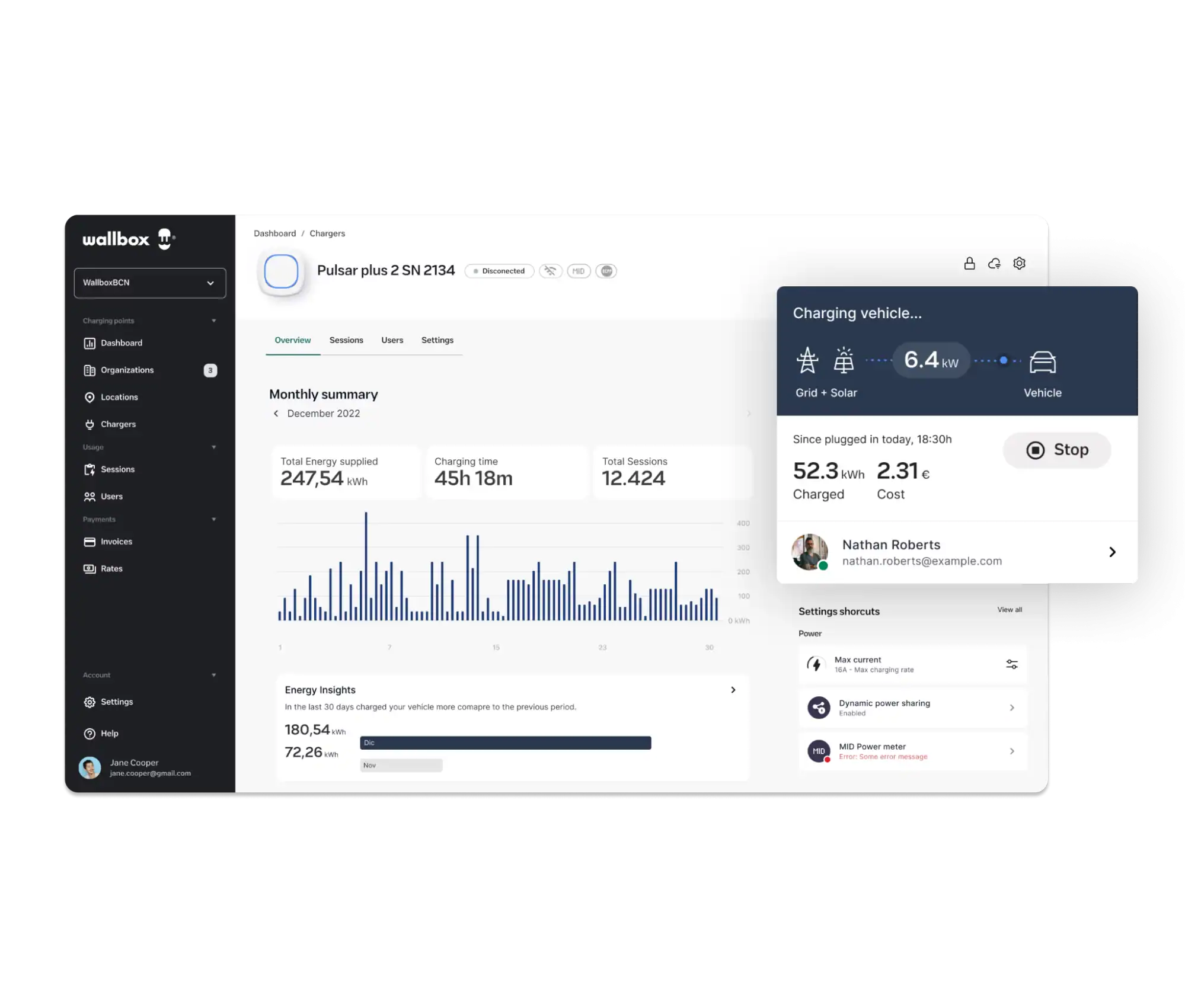Click the cloud sync icon
This screenshot has width=1185, height=1008.
[x=994, y=263]
